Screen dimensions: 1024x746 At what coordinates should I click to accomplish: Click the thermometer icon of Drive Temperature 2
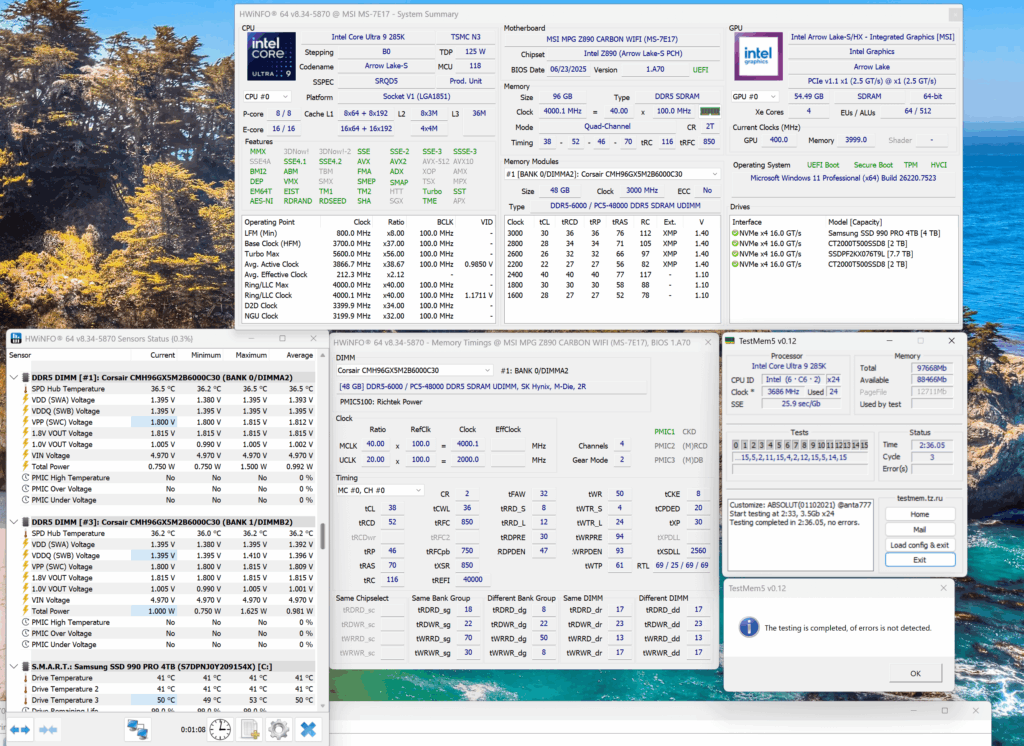click(x=26, y=689)
